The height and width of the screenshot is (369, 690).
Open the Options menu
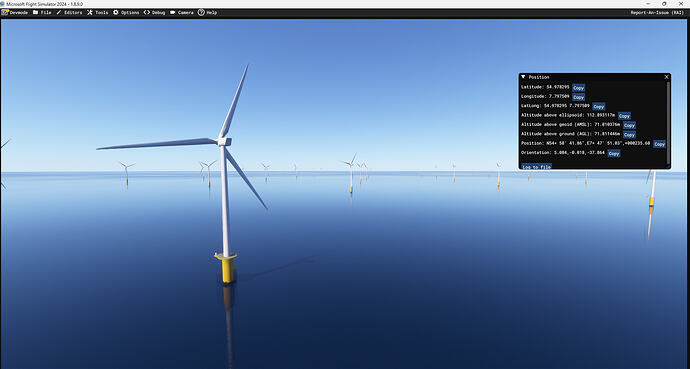pyautogui.click(x=126, y=13)
